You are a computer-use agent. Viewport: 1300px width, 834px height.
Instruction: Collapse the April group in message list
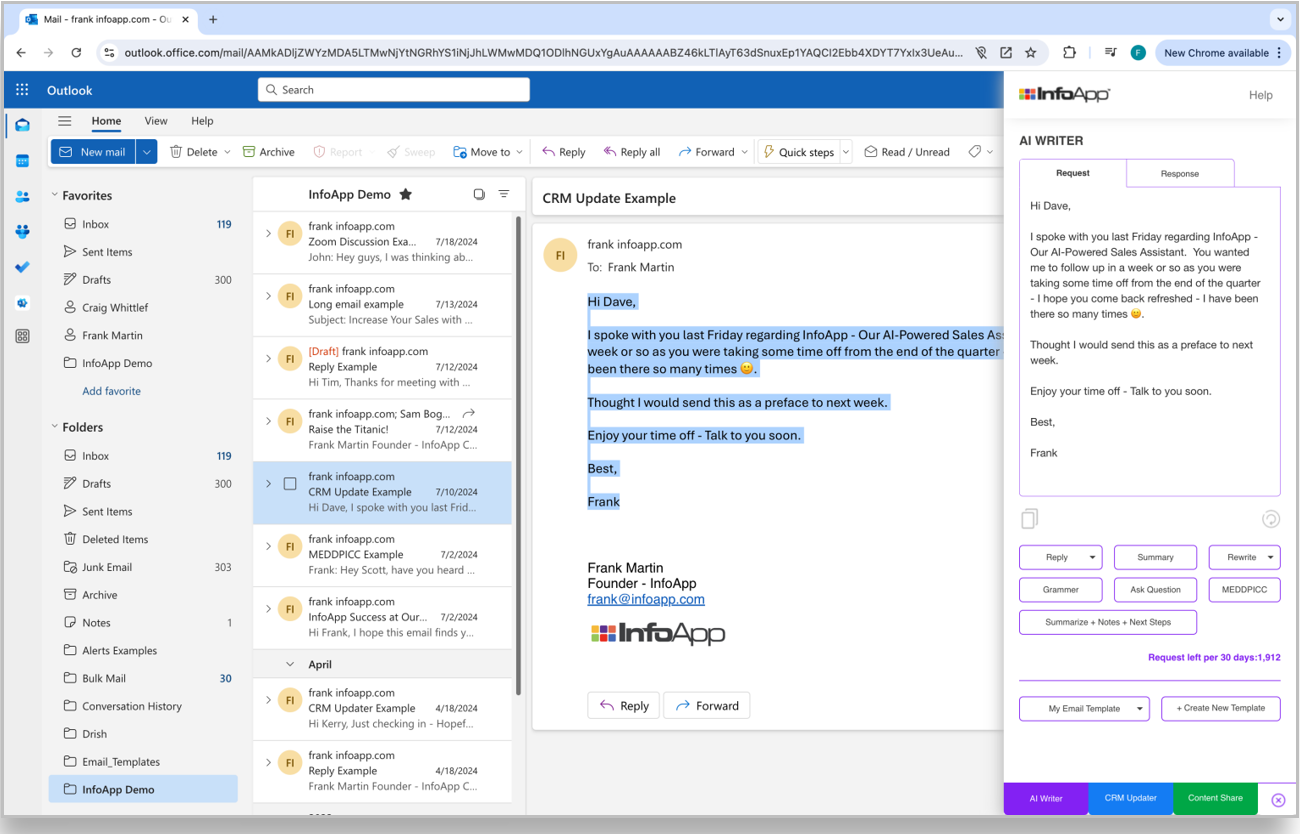tap(290, 664)
